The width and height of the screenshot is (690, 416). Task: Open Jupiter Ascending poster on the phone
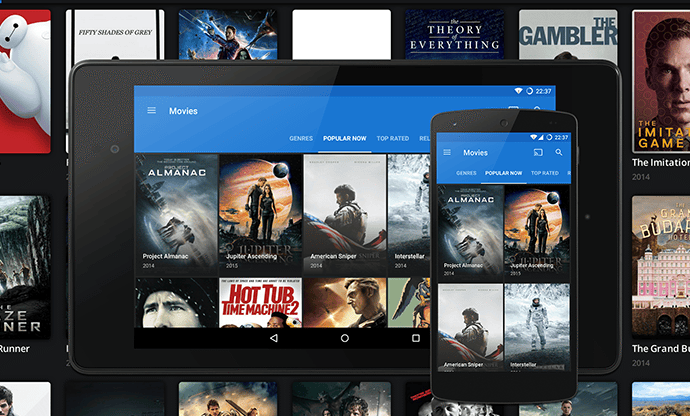click(x=537, y=232)
